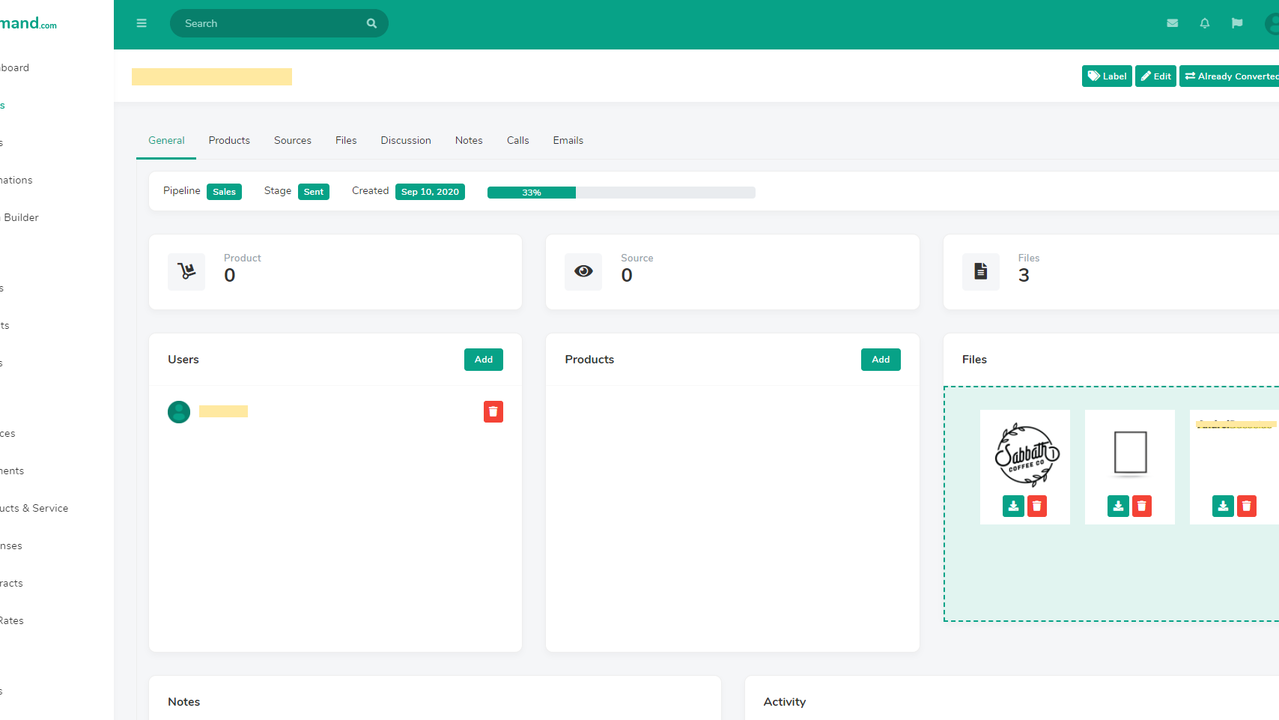Click the search magnifier icon

[371, 23]
